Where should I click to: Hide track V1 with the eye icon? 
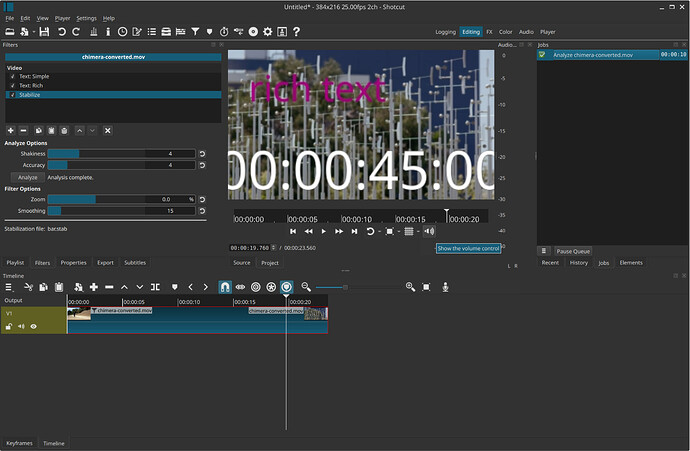click(x=33, y=326)
